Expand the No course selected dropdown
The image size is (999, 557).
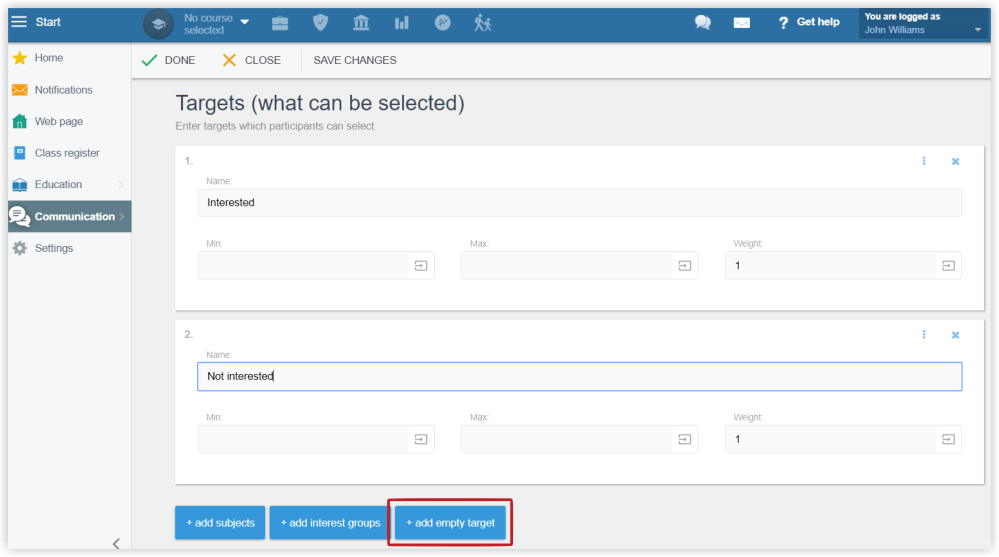[x=216, y=24]
